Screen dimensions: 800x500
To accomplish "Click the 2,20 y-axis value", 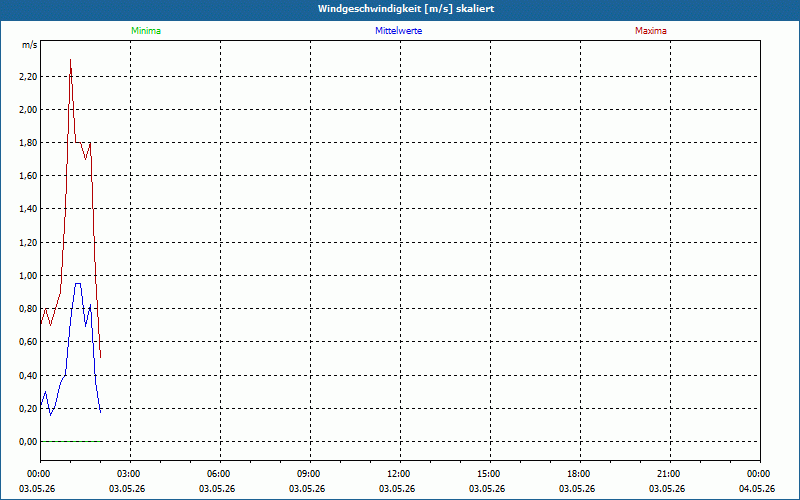I will pyautogui.click(x=29, y=77).
